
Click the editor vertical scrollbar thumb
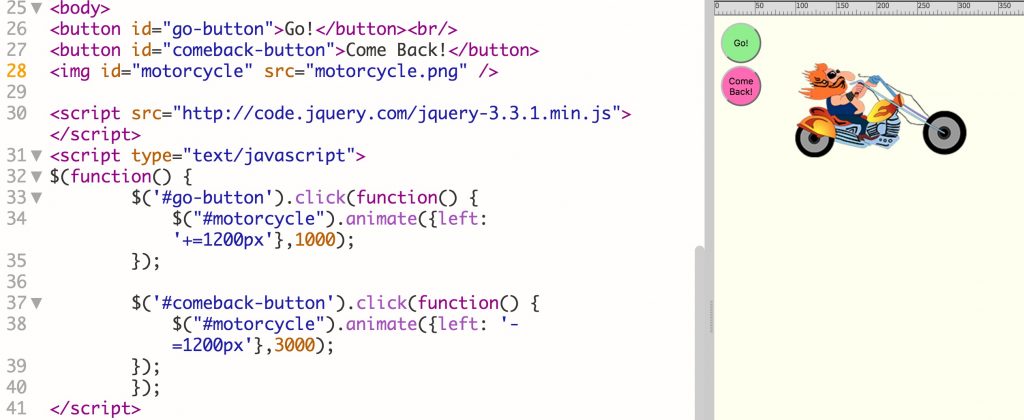(x=699, y=333)
